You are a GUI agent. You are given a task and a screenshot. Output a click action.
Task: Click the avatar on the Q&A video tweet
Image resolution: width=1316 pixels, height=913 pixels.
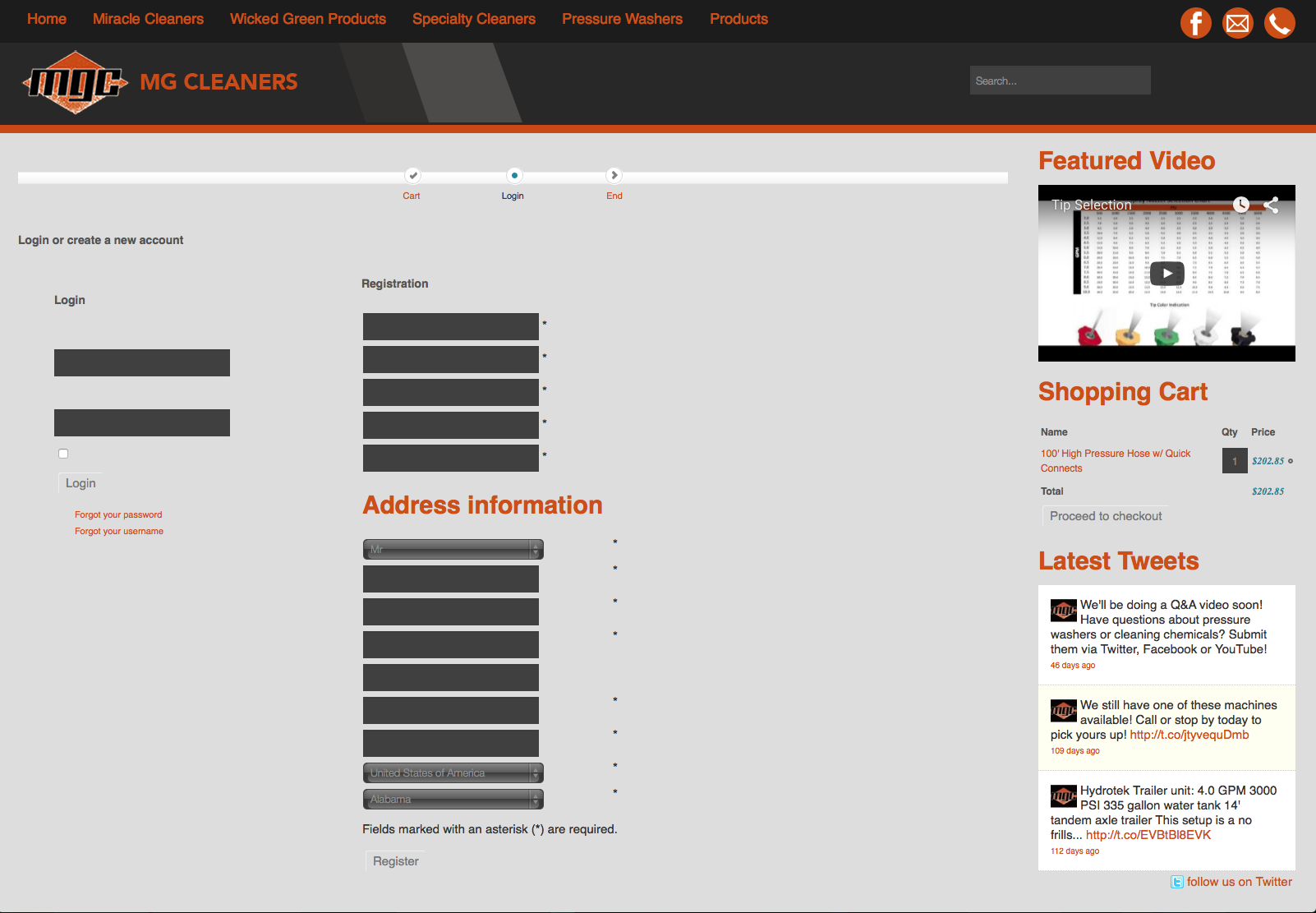click(1064, 611)
